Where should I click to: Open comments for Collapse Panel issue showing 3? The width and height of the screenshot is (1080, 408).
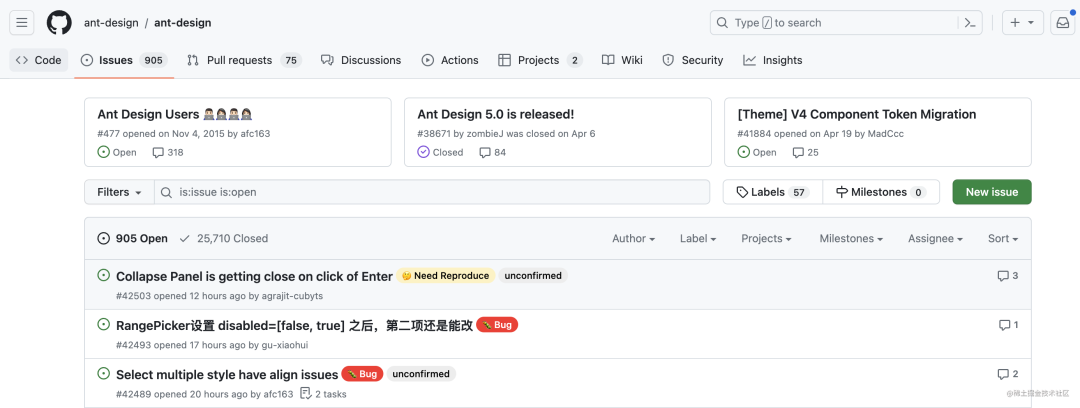(1008, 276)
